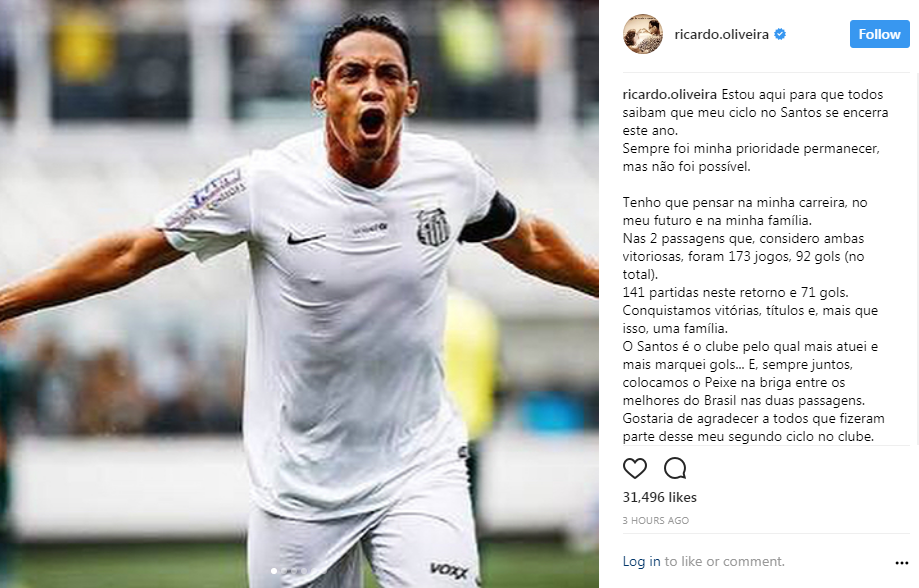Viewport: 919px width, 588px height.
Task: Select the first active carousel dot
Action: [274, 570]
